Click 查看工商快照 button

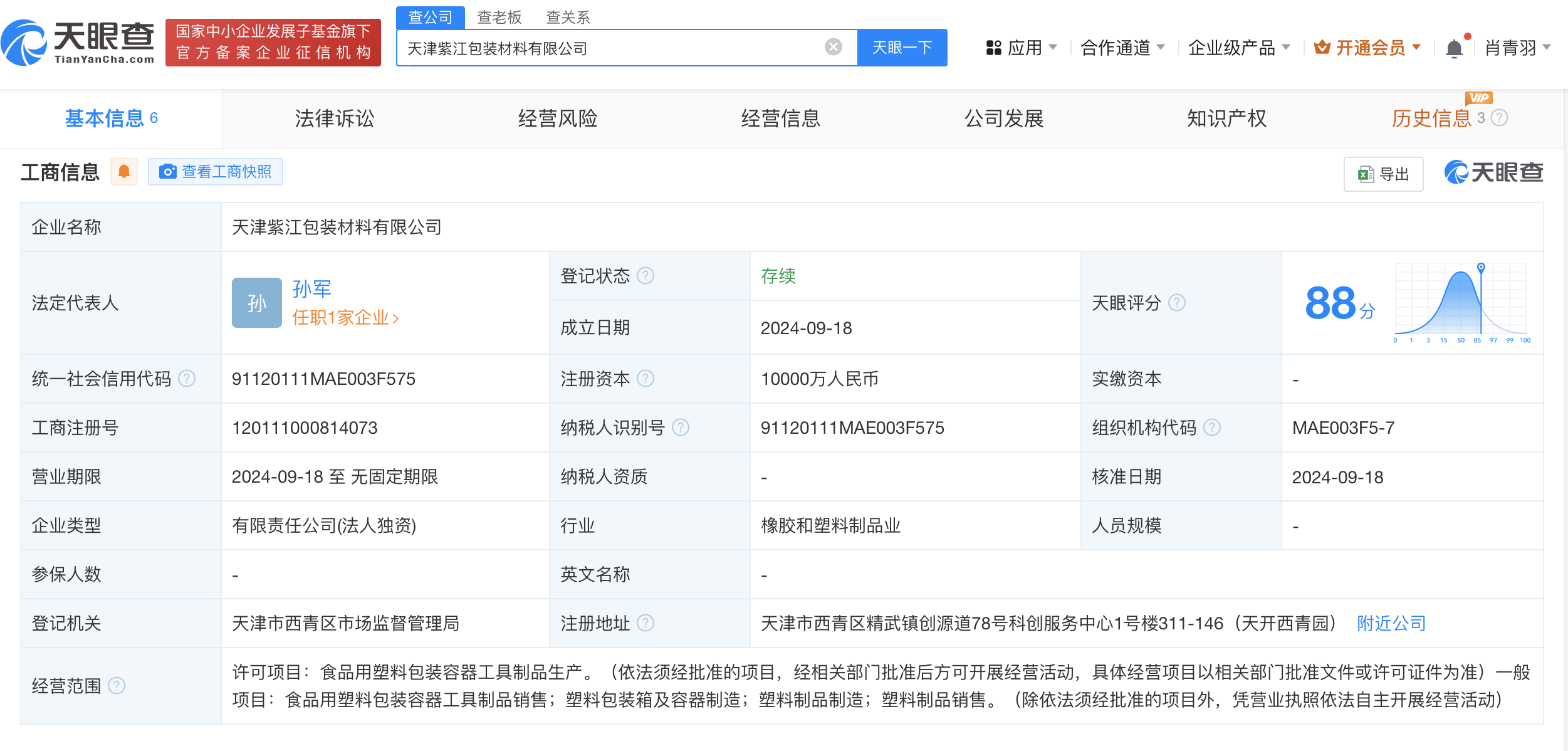pyautogui.click(x=216, y=172)
